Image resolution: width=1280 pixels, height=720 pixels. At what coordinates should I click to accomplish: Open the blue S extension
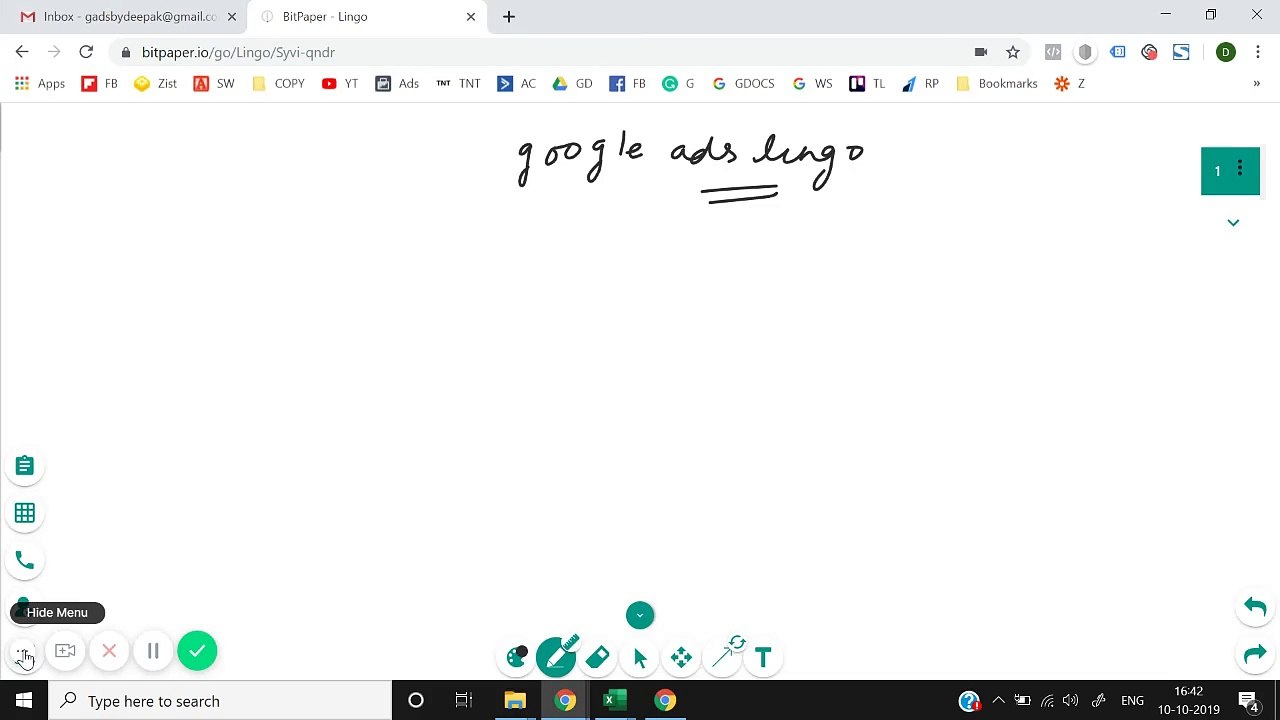pyautogui.click(x=1181, y=52)
